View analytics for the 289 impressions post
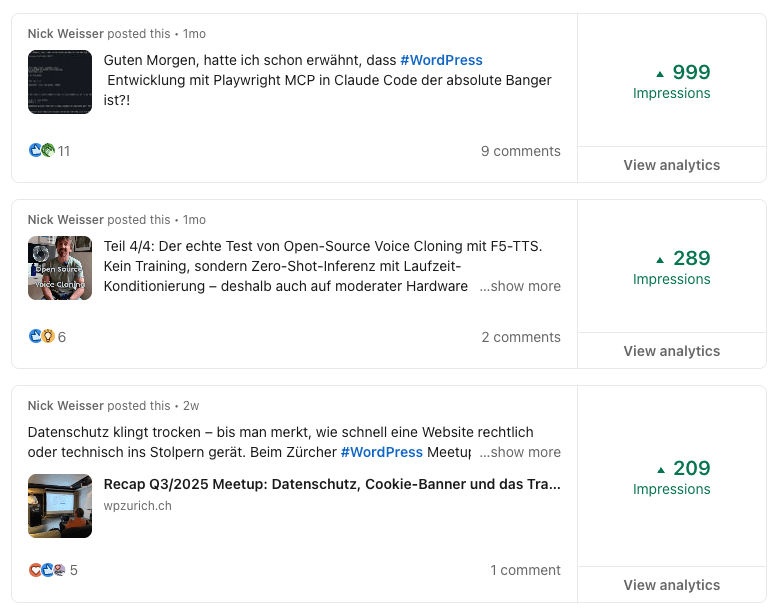 tap(672, 351)
